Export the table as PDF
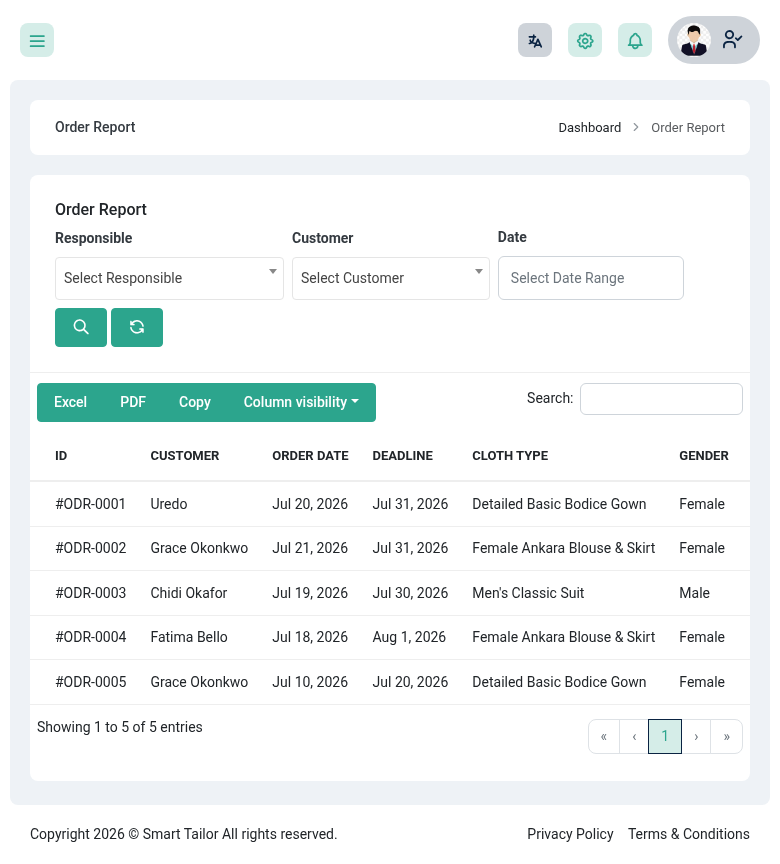 pos(133,402)
